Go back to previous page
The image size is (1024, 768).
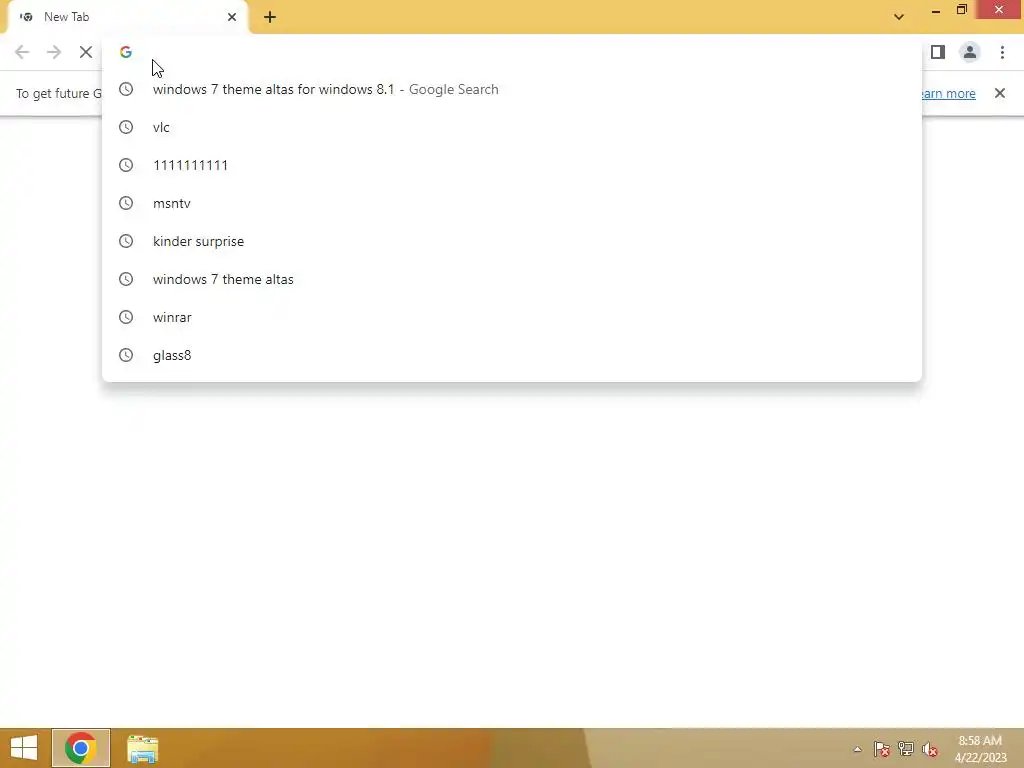(22, 52)
